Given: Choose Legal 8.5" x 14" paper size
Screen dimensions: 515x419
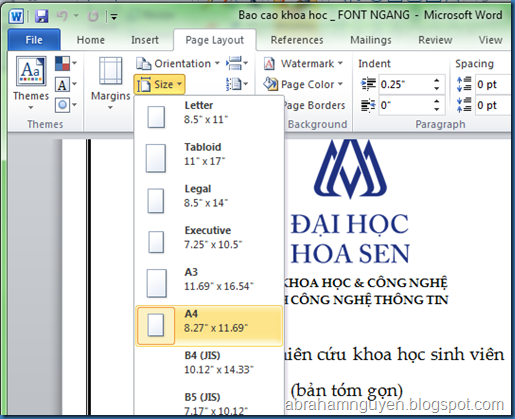Looking at the screenshot, I should point(209,200).
